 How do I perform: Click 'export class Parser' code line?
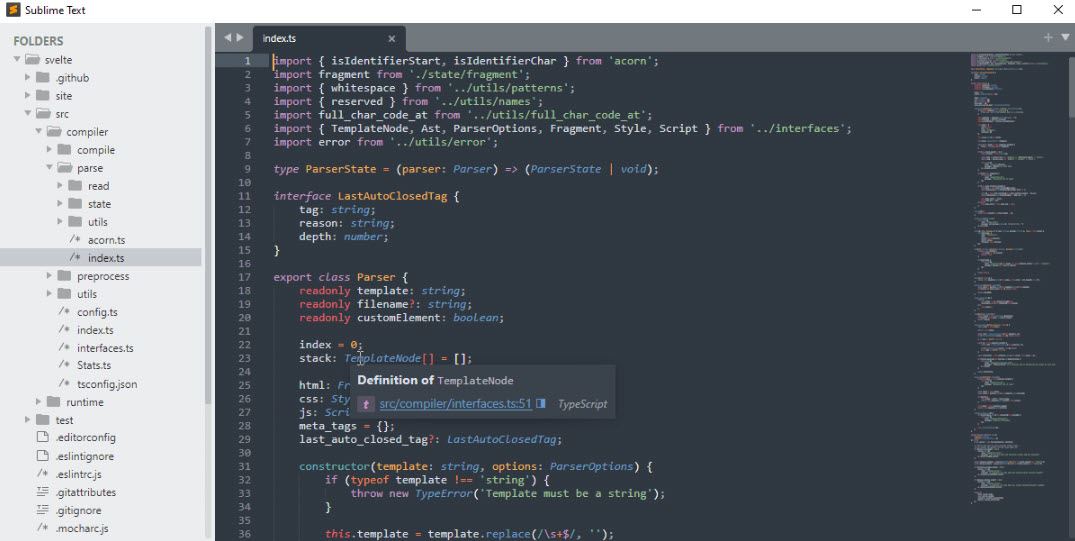tap(340, 277)
